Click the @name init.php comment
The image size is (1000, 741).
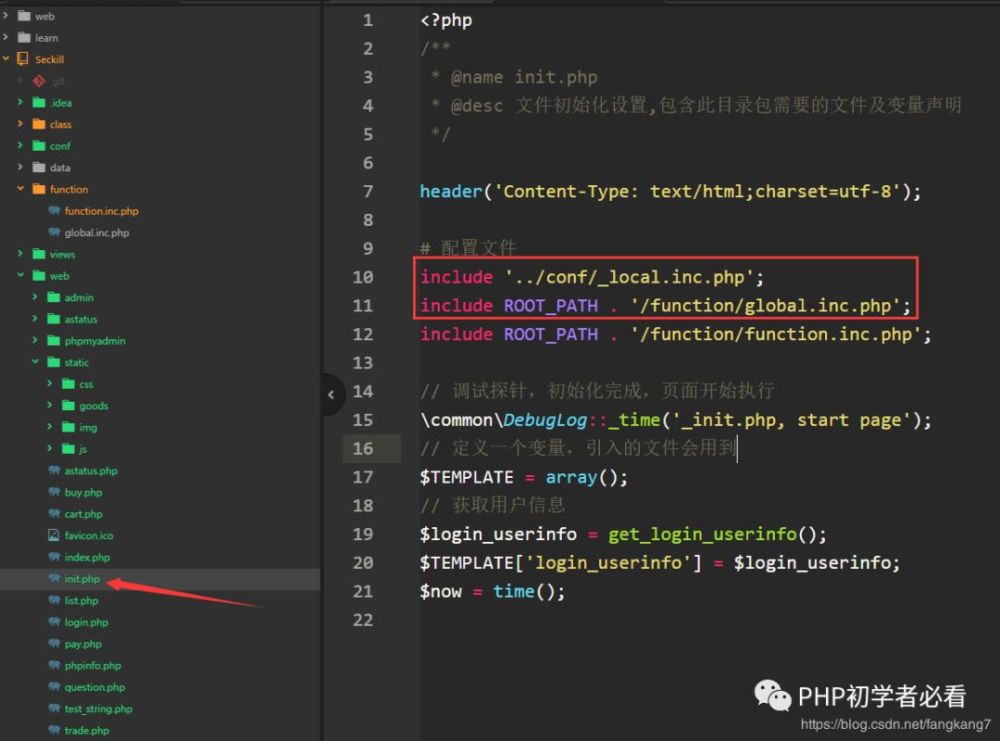(524, 78)
